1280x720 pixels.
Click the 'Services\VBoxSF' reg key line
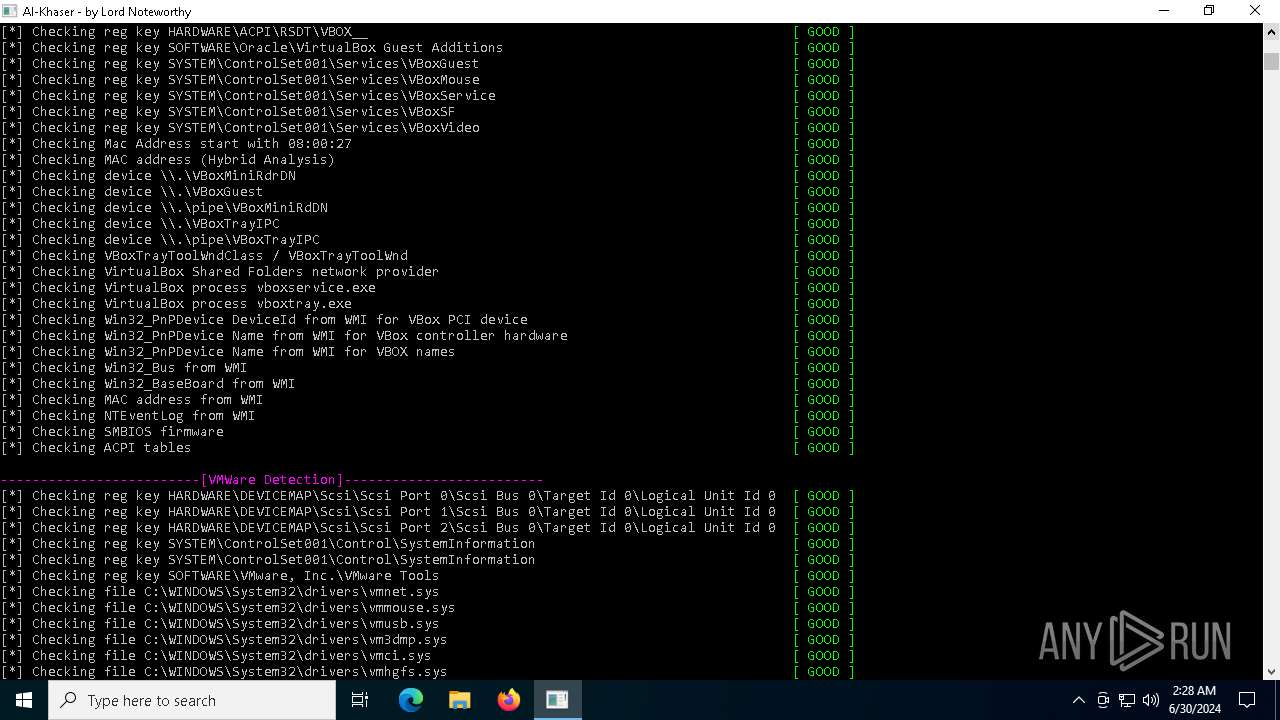[x=228, y=112]
